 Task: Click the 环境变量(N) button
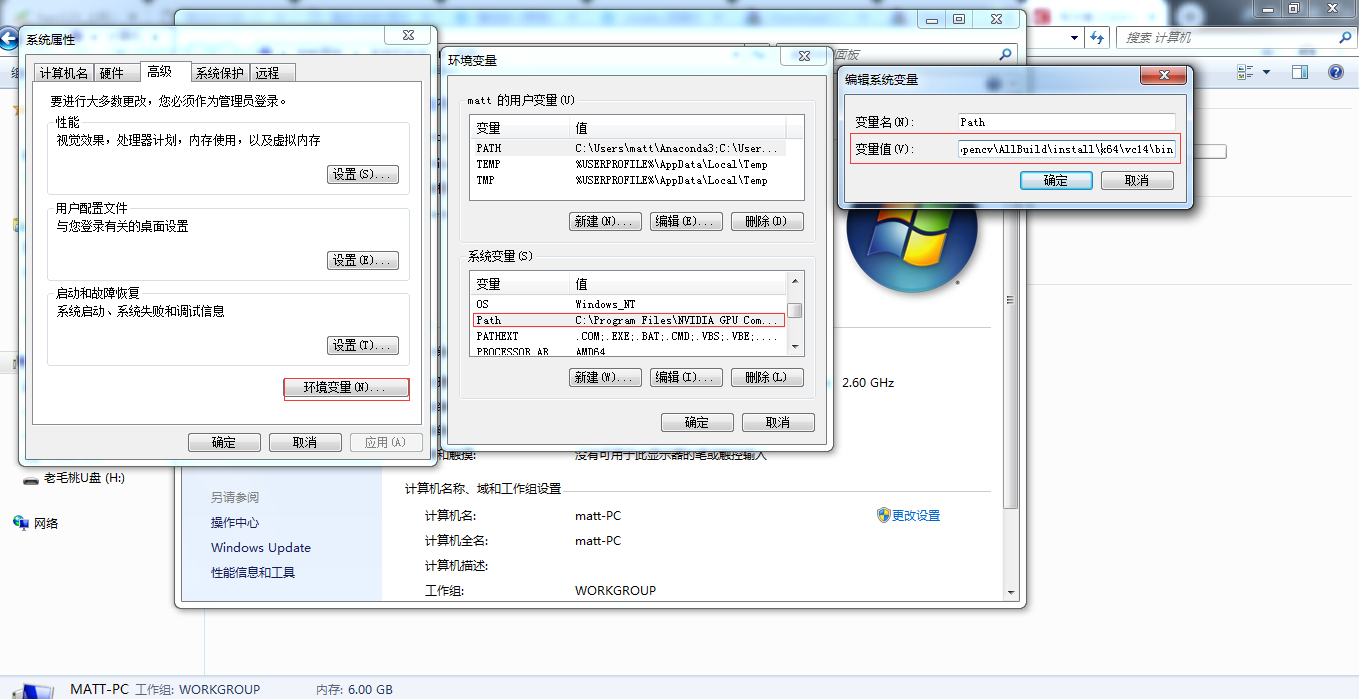pyautogui.click(x=346, y=389)
